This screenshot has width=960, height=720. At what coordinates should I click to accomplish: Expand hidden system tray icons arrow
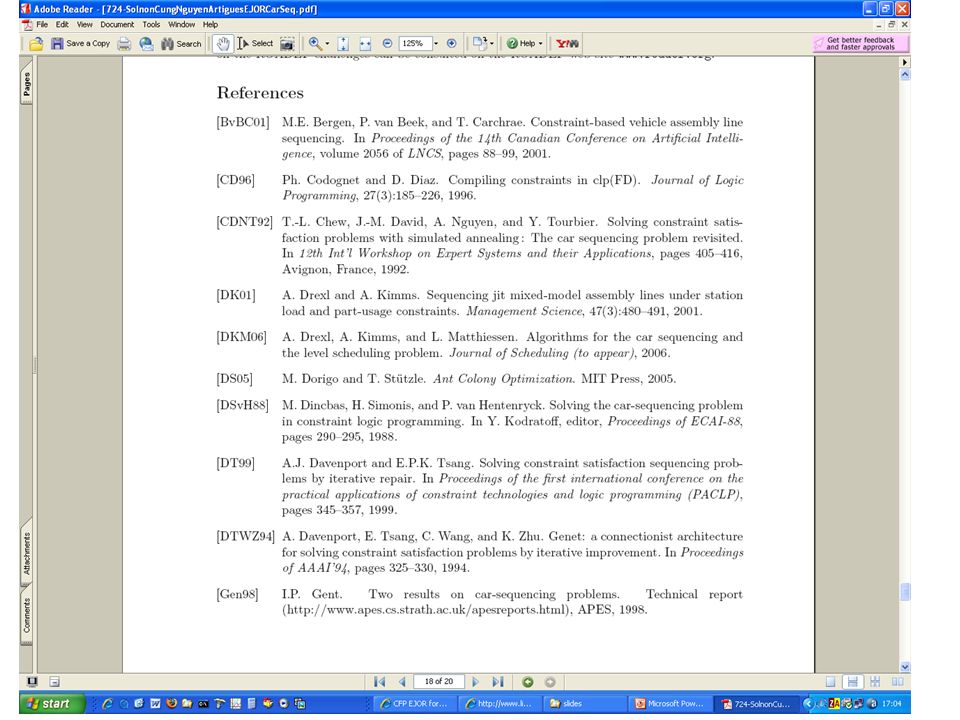808,703
